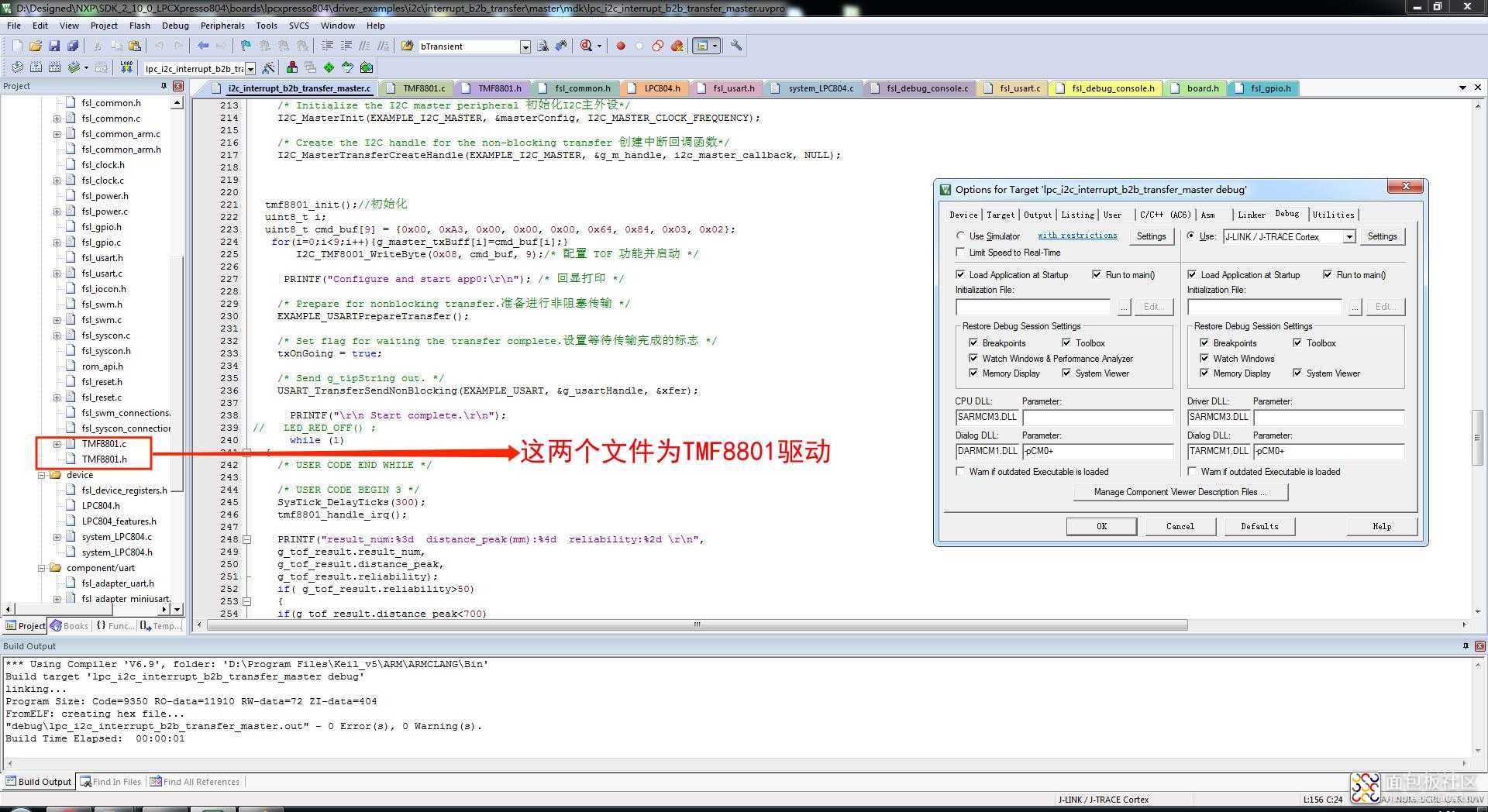Insert a bookmark with flag icon
Viewport: 1488px width, 812px height.
click(246, 46)
